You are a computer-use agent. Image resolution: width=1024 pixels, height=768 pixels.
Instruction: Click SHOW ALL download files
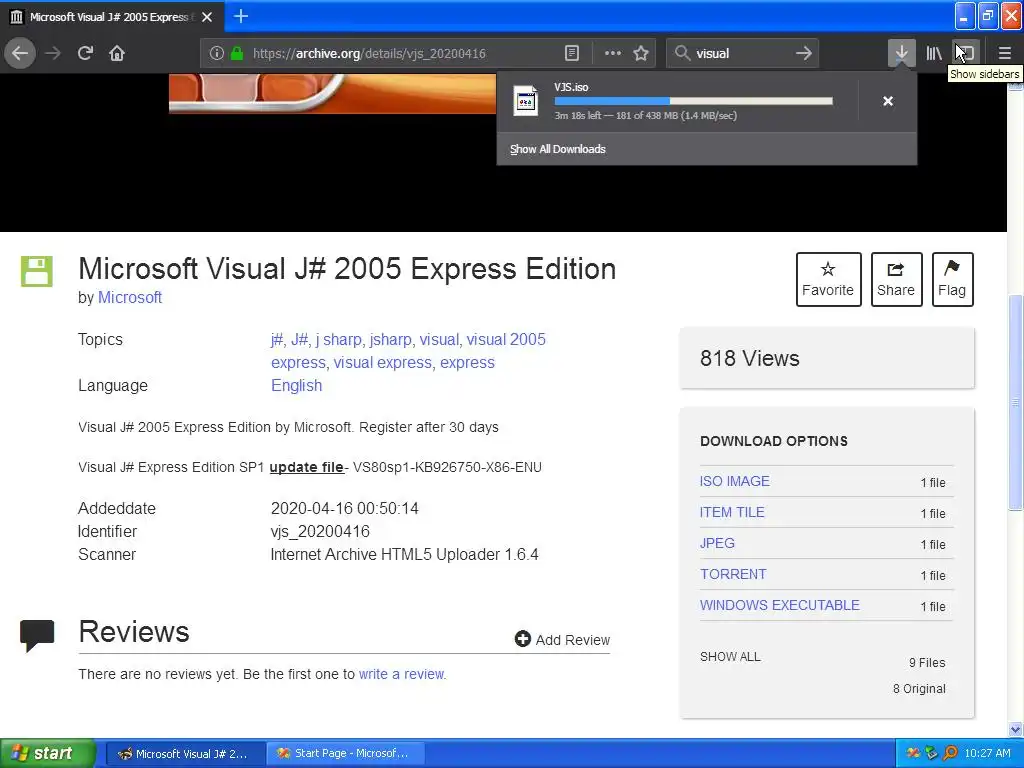(x=730, y=656)
